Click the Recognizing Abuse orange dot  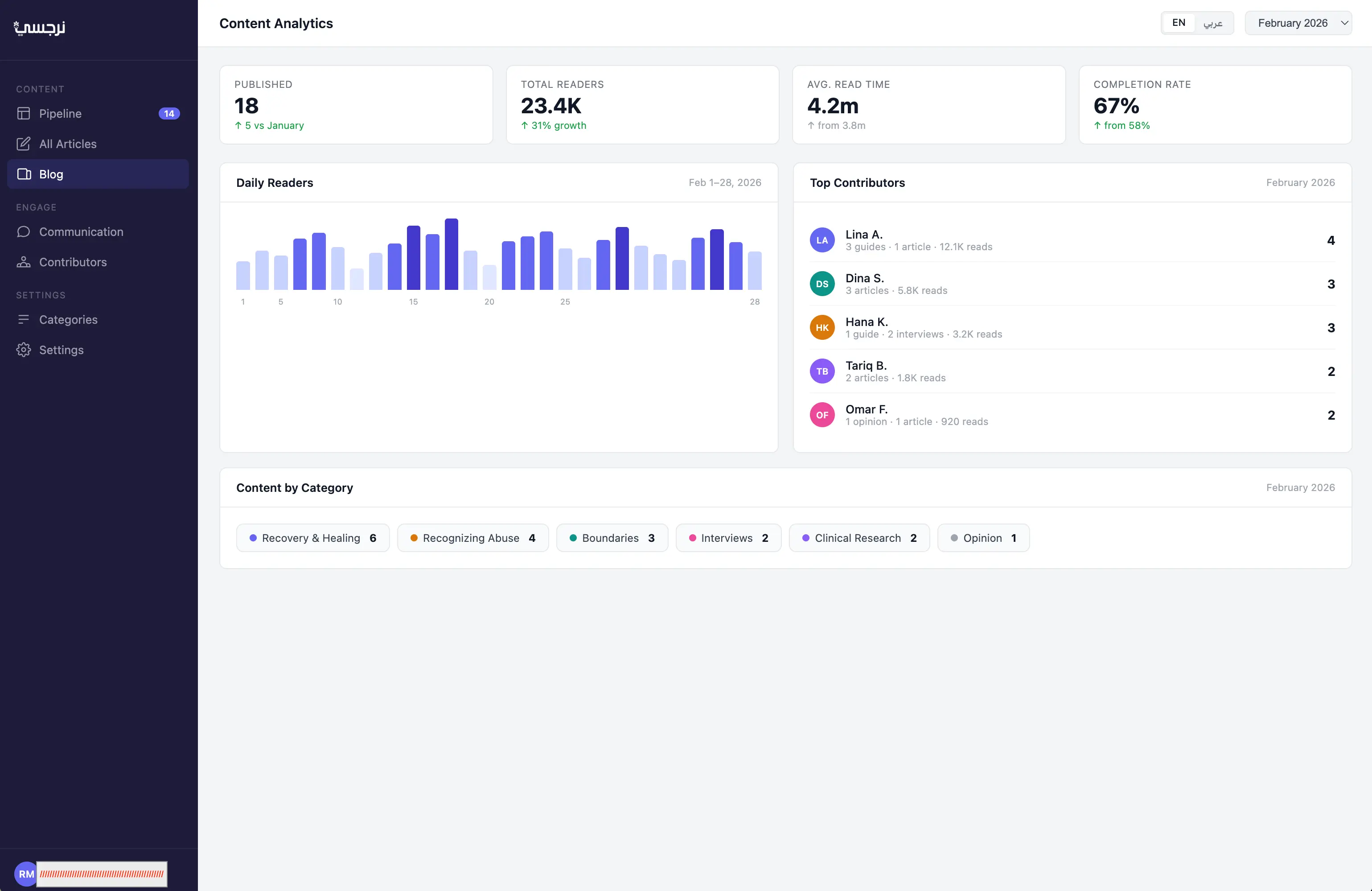pyautogui.click(x=414, y=538)
